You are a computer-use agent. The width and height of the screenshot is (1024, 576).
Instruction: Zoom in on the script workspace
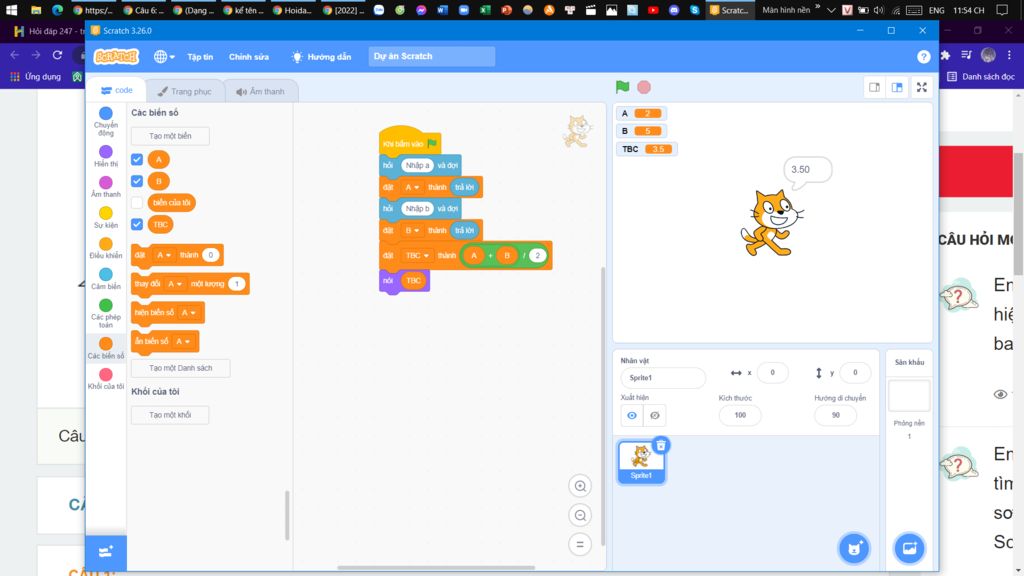click(580, 486)
